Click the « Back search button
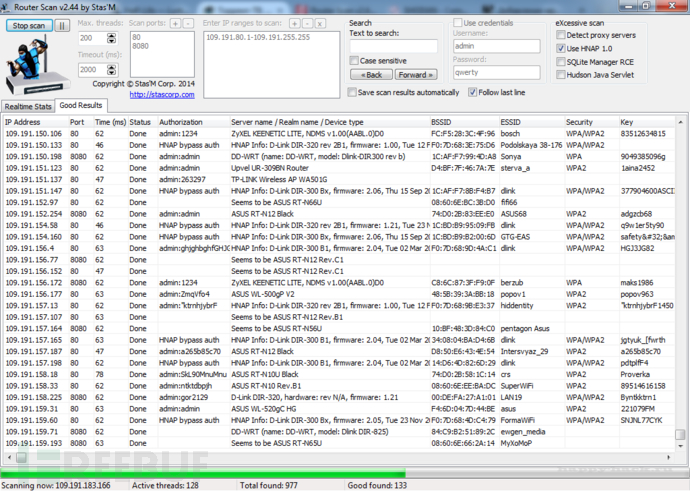 371,75
